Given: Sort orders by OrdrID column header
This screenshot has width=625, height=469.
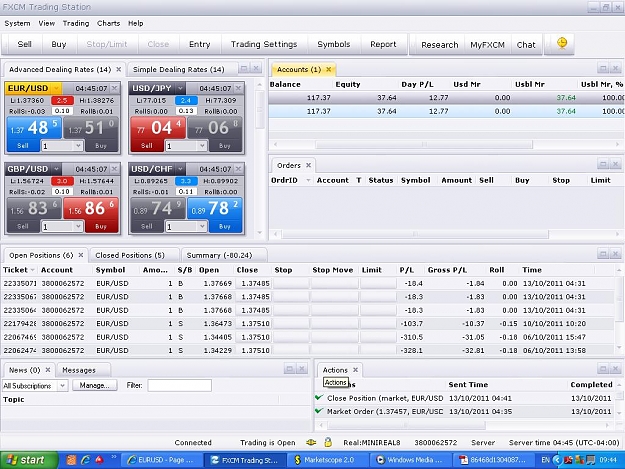Looking at the screenshot, I should (x=290, y=181).
